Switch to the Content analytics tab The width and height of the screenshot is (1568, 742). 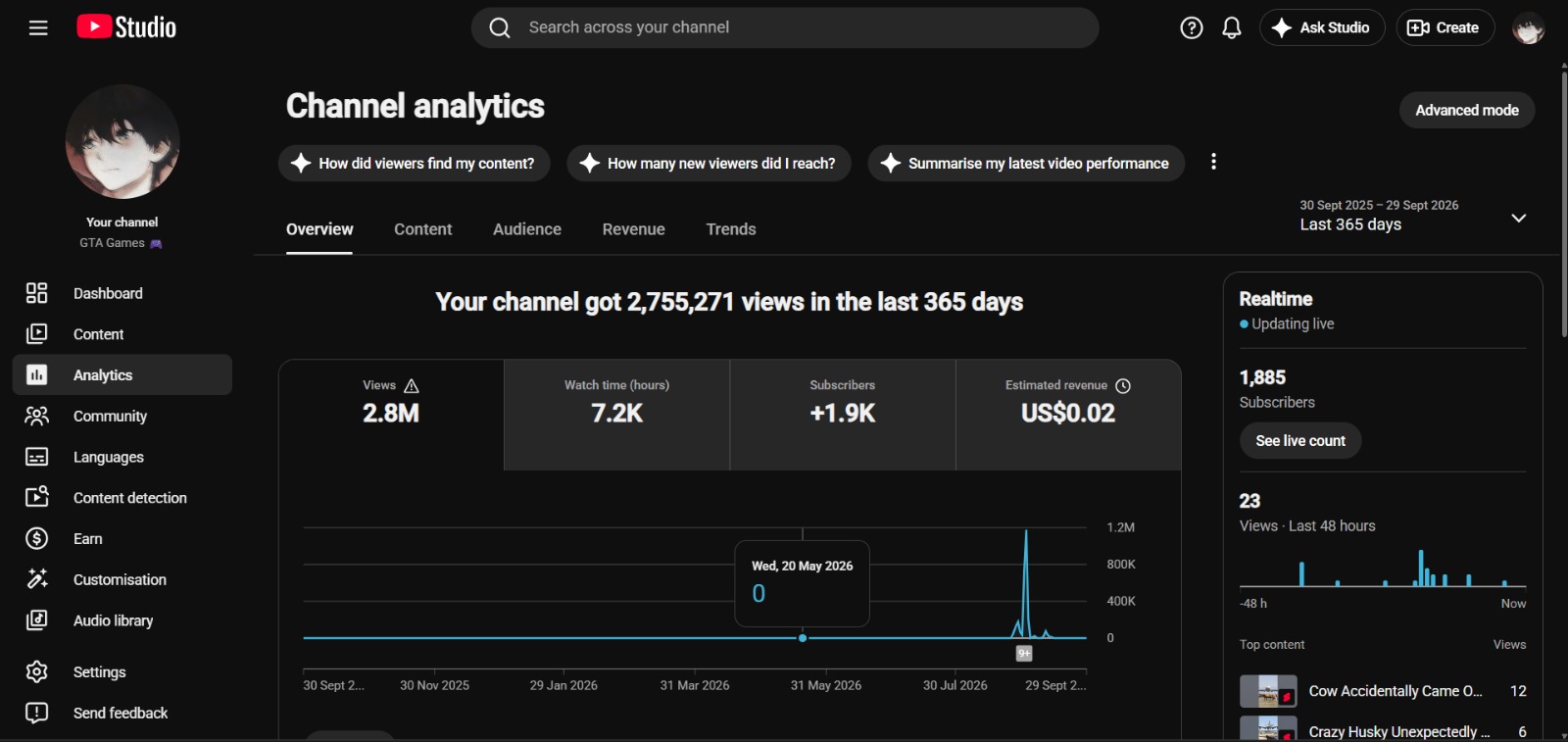423,229
